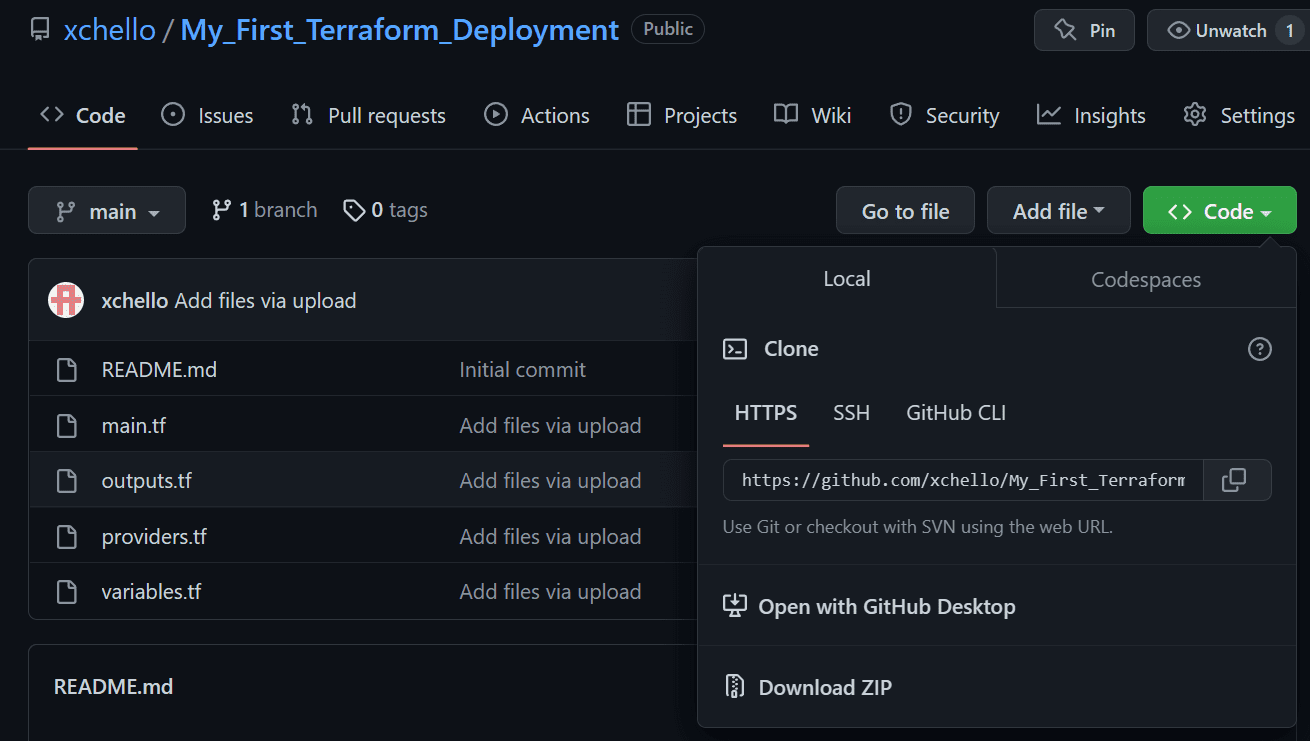Open xchello author link in commit row
This screenshot has width=1310, height=741.
pyautogui.click(x=135, y=300)
